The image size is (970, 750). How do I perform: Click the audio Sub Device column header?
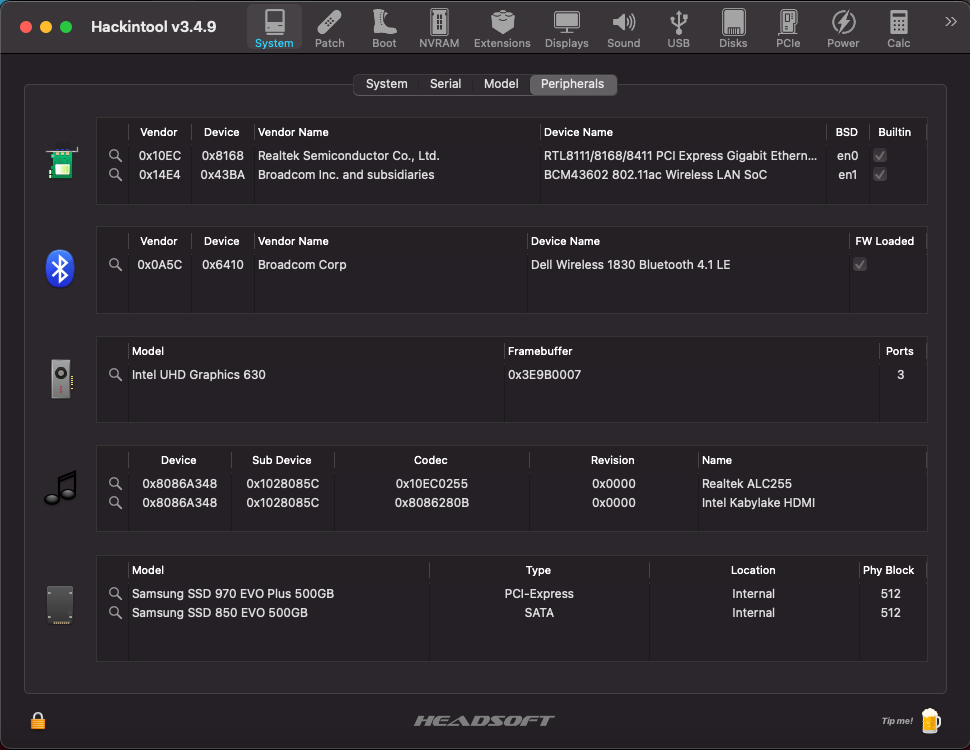click(x=281, y=460)
